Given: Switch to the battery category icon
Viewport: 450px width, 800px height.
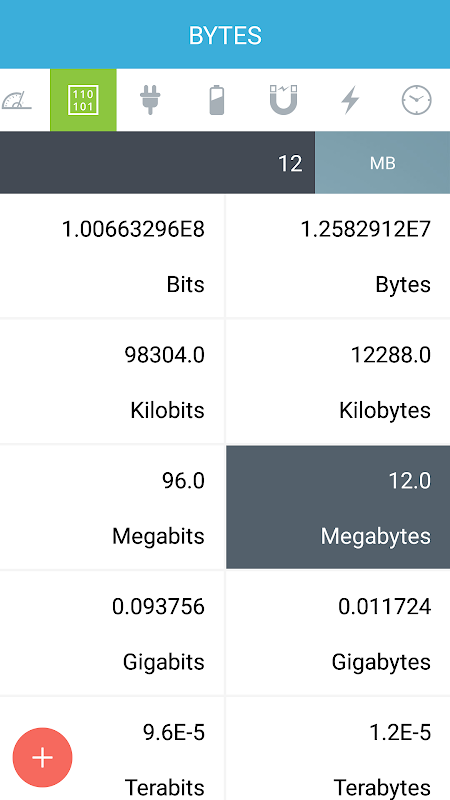Looking at the screenshot, I should 217,100.
